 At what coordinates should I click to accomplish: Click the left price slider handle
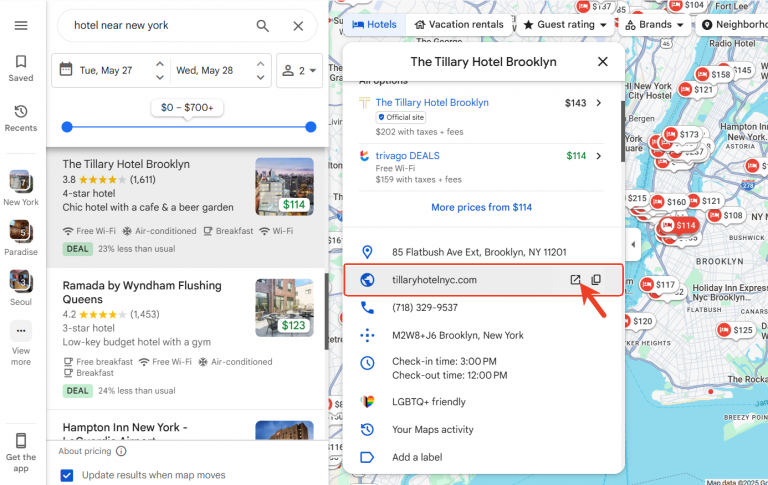click(x=67, y=127)
